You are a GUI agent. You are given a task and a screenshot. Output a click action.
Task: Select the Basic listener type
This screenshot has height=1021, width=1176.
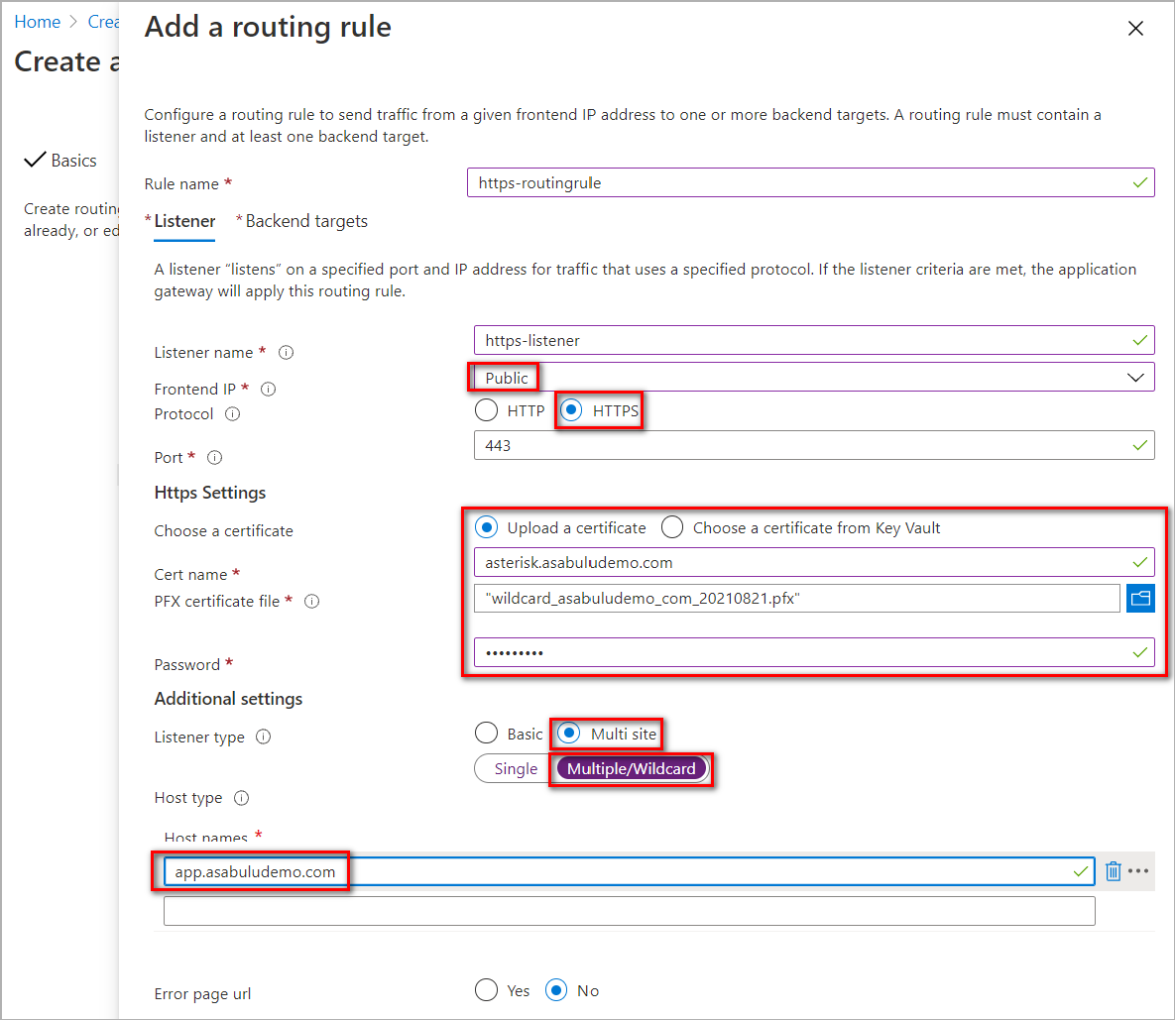coord(486,734)
